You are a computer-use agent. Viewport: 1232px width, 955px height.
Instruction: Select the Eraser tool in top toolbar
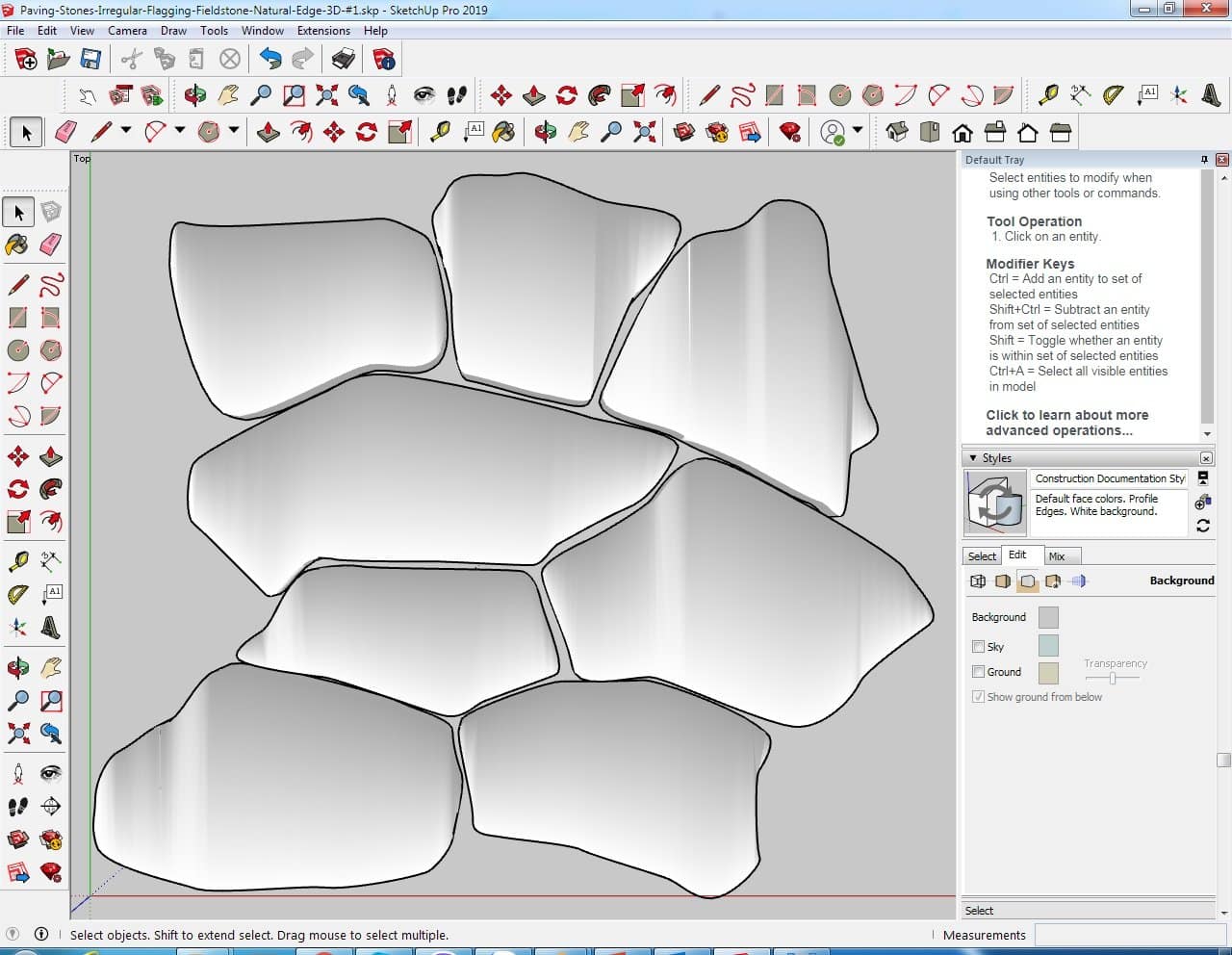(x=66, y=132)
